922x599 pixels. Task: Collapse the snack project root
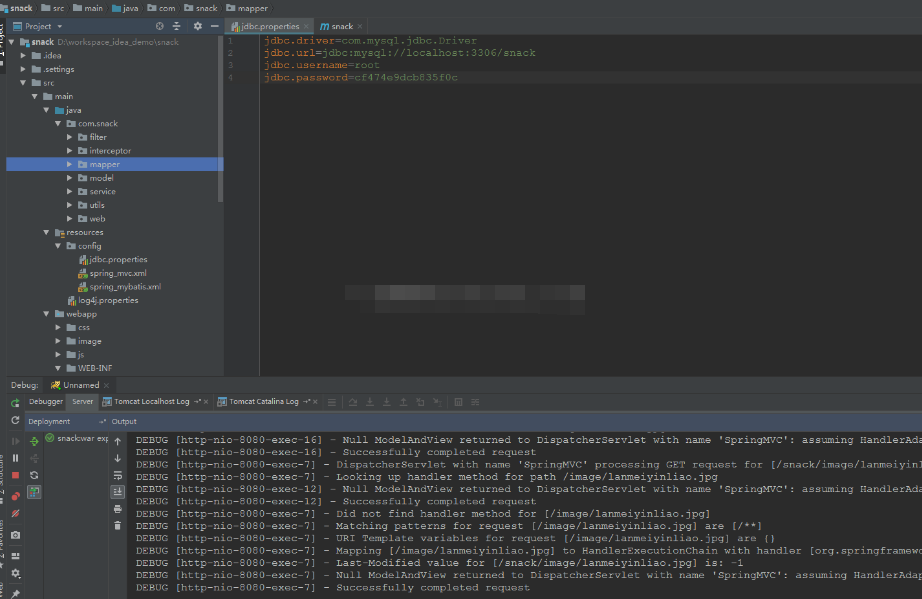[x=11, y=42]
